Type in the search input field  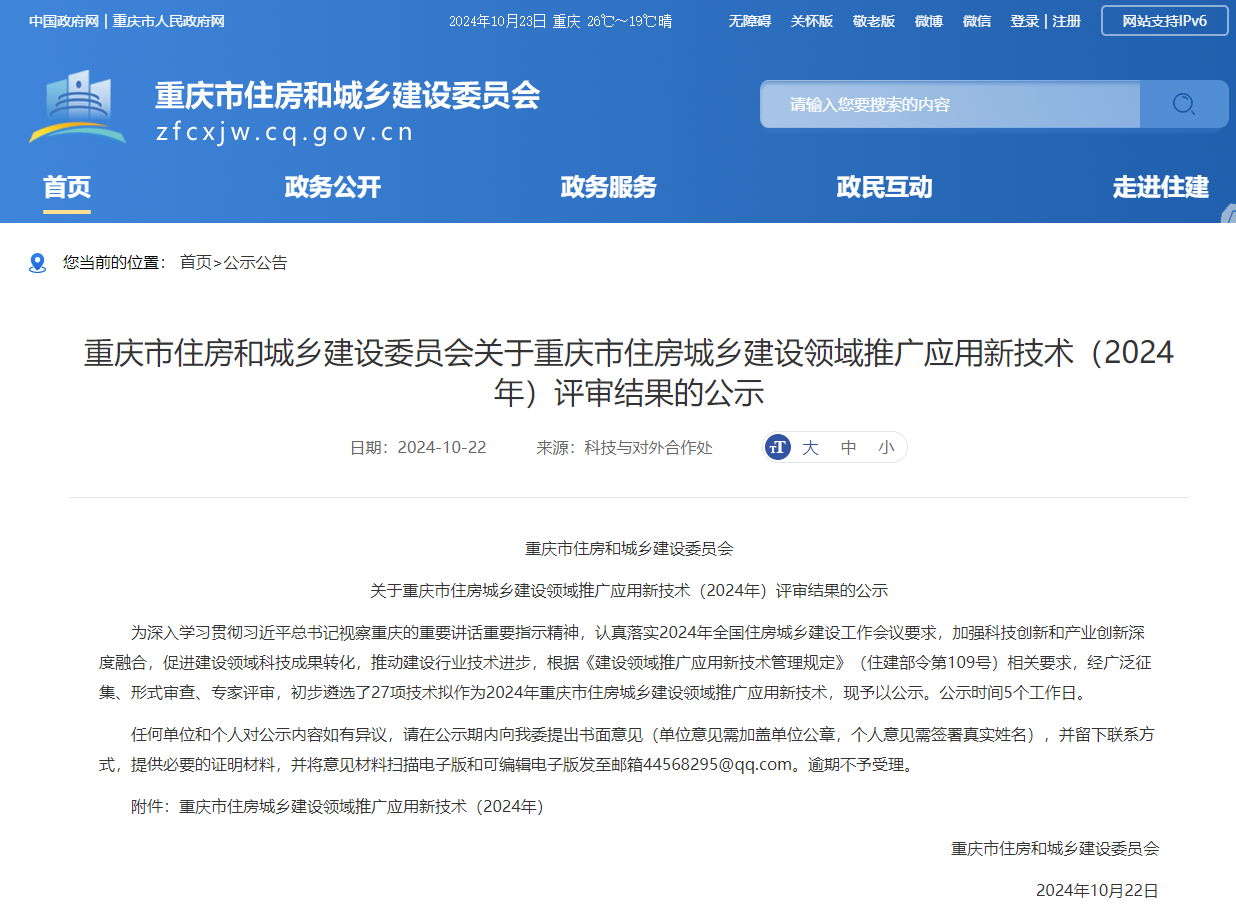(950, 104)
